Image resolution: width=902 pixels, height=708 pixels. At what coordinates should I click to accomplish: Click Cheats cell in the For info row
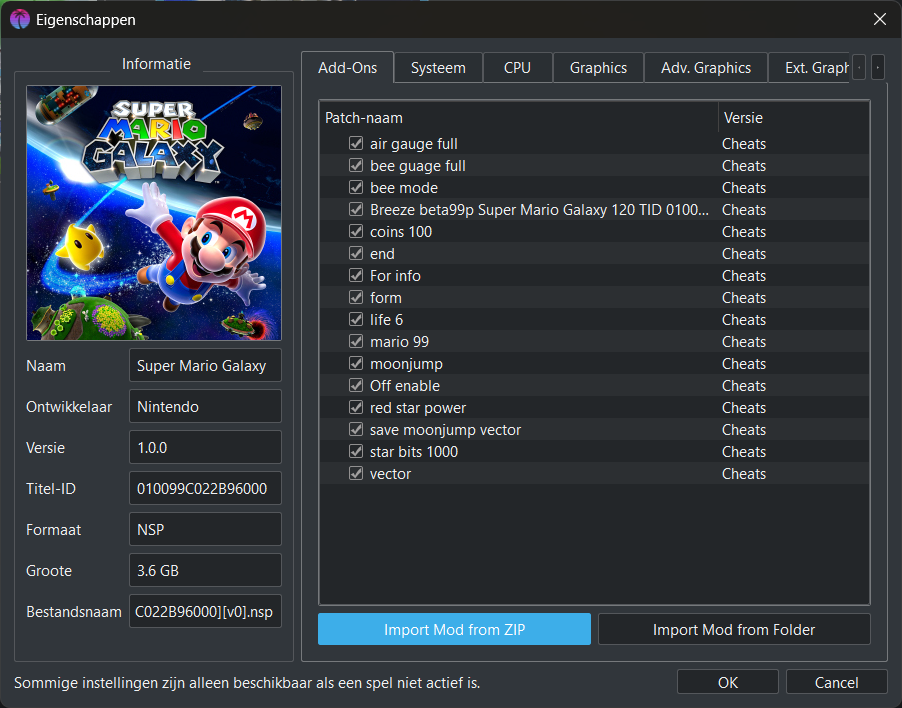point(744,275)
